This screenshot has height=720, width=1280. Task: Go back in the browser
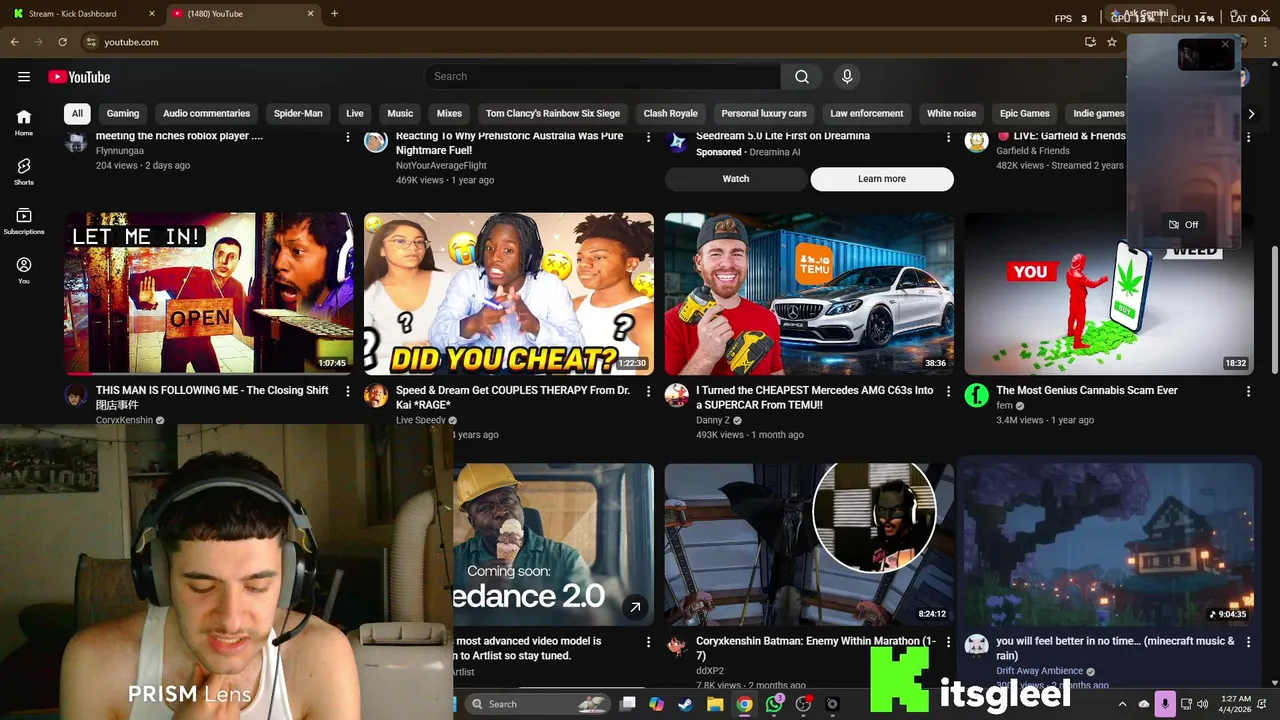click(15, 42)
